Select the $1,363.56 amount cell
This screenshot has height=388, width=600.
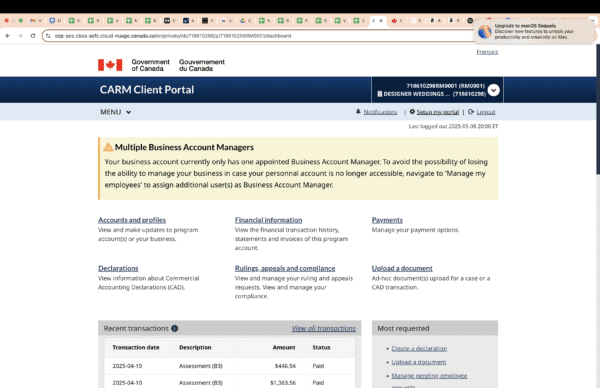283,383
